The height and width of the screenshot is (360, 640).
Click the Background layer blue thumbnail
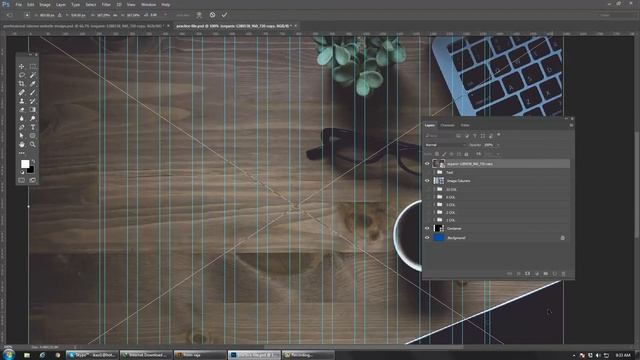[x=438, y=238]
